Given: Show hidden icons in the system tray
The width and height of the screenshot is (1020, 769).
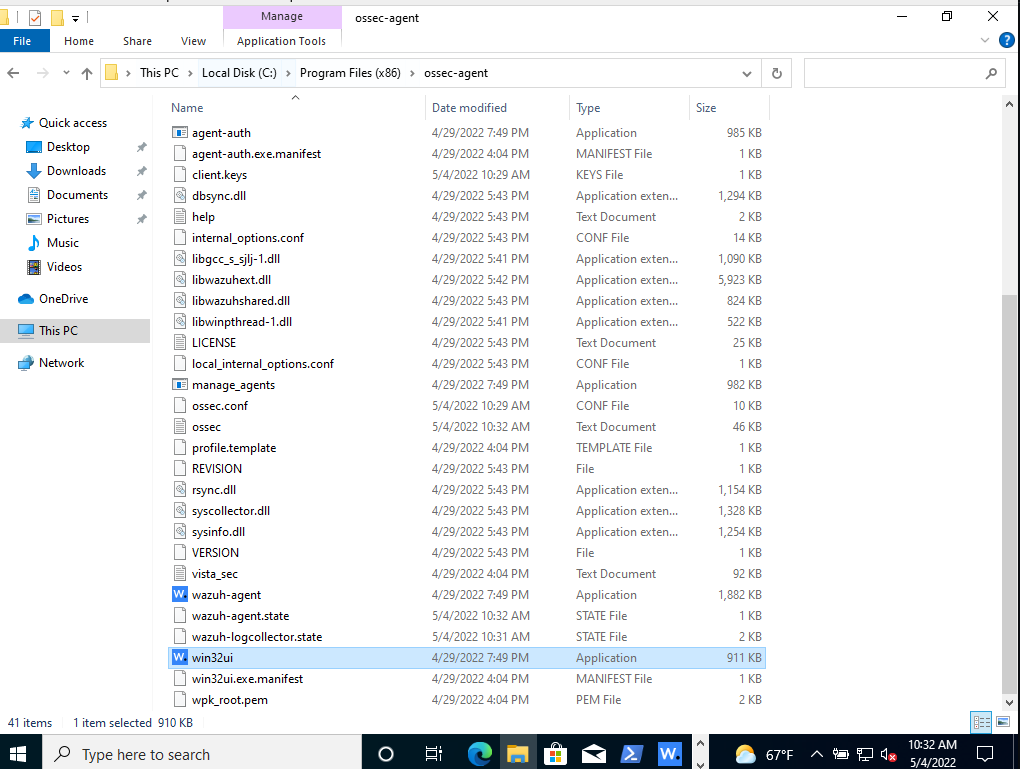Looking at the screenshot, I should point(816,753).
